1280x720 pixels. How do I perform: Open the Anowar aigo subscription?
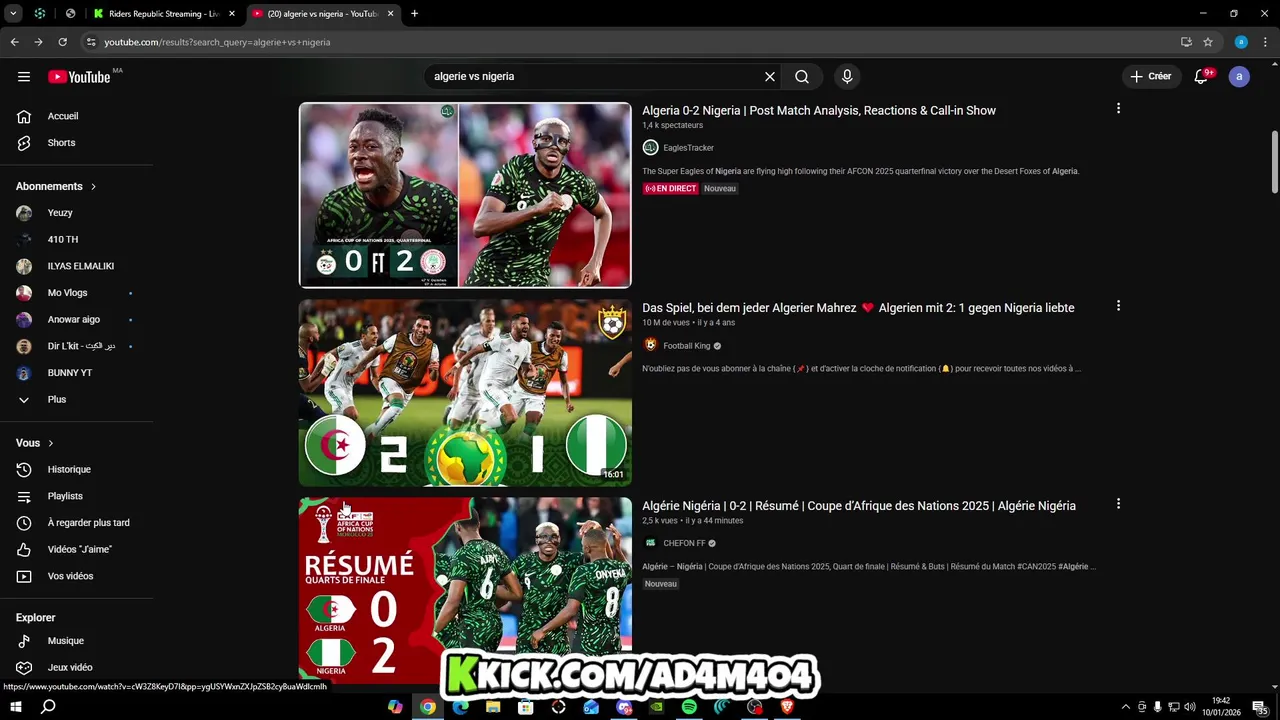click(x=76, y=320)
